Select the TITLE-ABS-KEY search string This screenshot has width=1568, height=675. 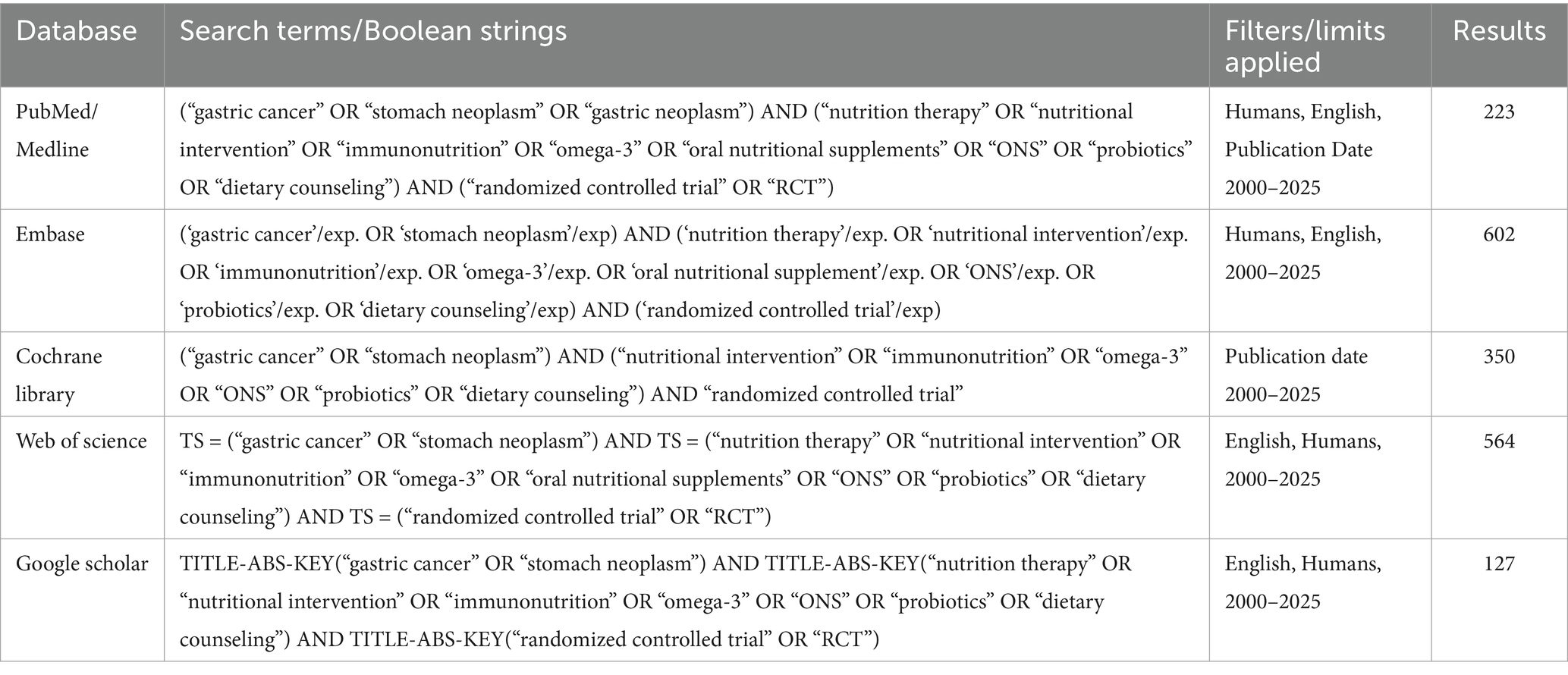[x=655, y=602]
